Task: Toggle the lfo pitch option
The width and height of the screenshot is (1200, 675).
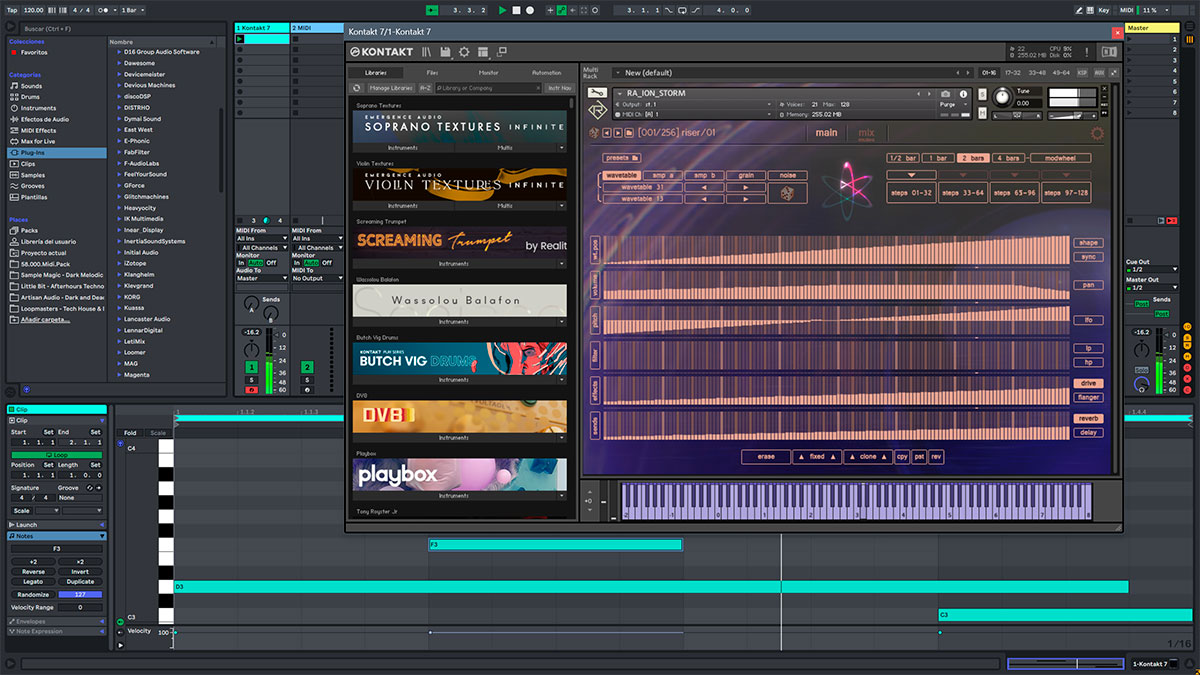Action: click(x=1088, y=320)
